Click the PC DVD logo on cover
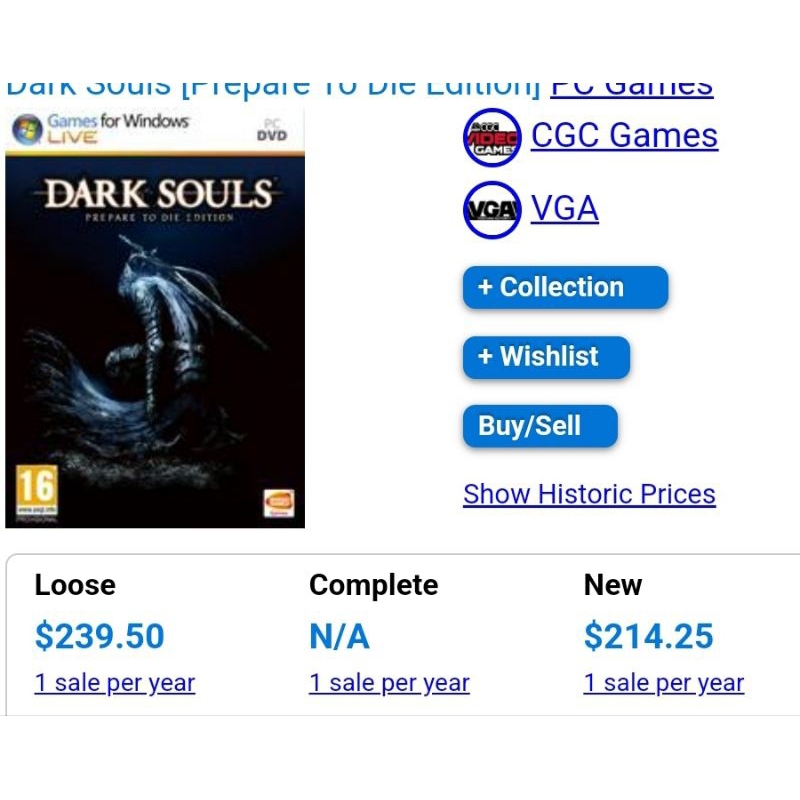Viewport: 800px width, 800px height. click(271, 130)
